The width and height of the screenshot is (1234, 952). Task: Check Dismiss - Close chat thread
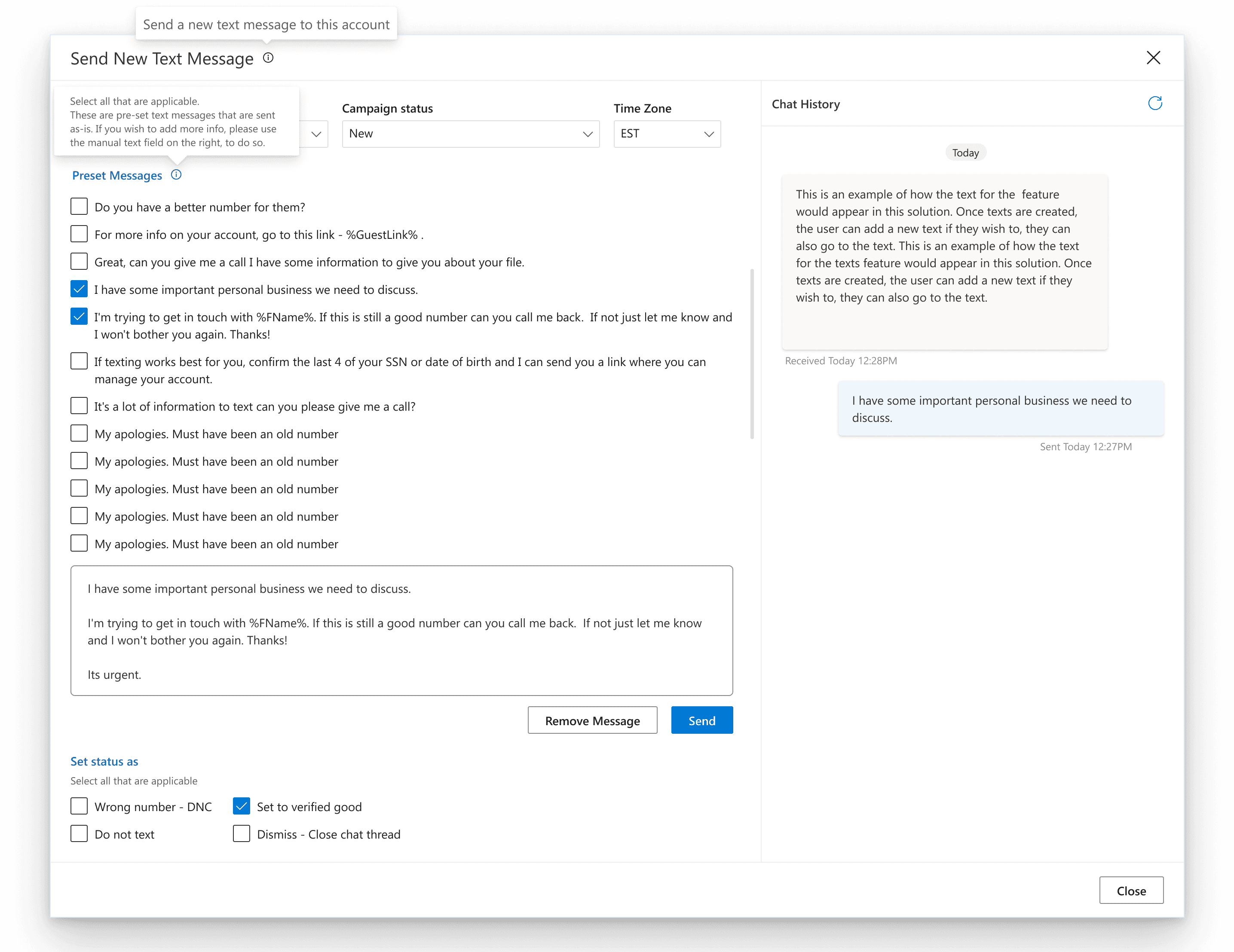(x=241, y=834)
